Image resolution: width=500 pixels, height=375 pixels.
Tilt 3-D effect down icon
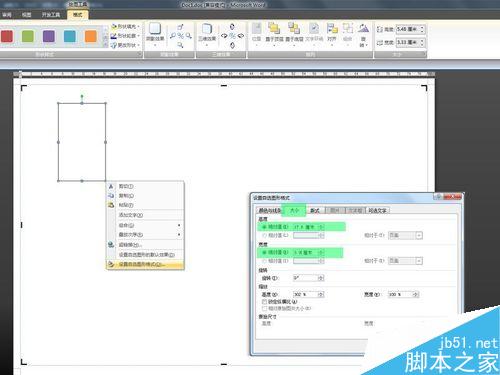232,45
